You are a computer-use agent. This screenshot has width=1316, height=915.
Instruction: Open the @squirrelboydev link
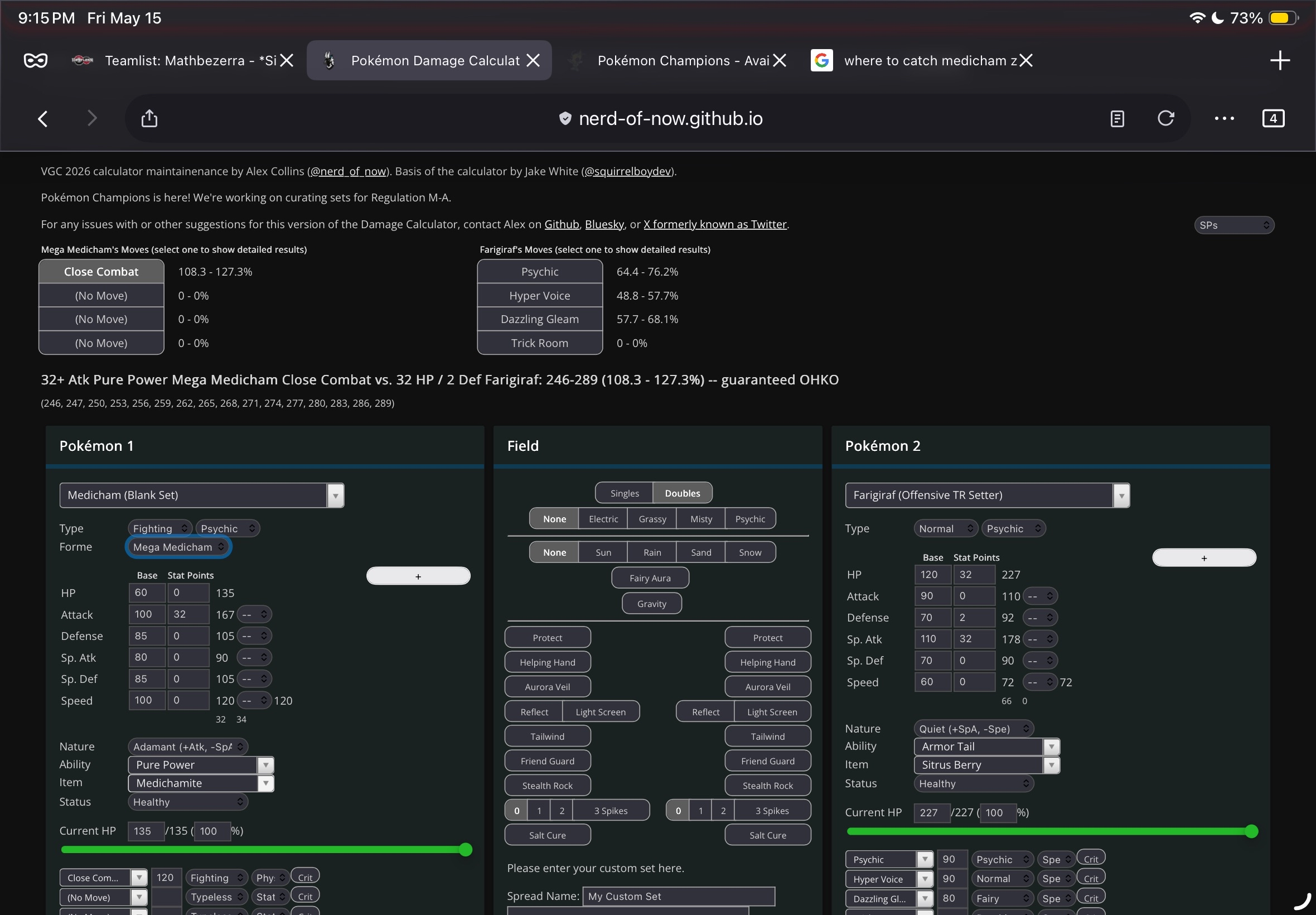pos(628,171)
